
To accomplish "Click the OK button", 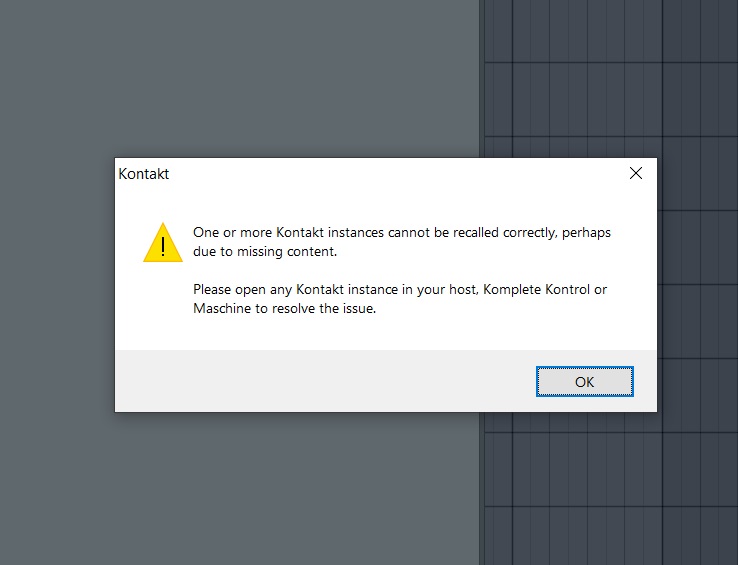I will (x=584, y=381).
